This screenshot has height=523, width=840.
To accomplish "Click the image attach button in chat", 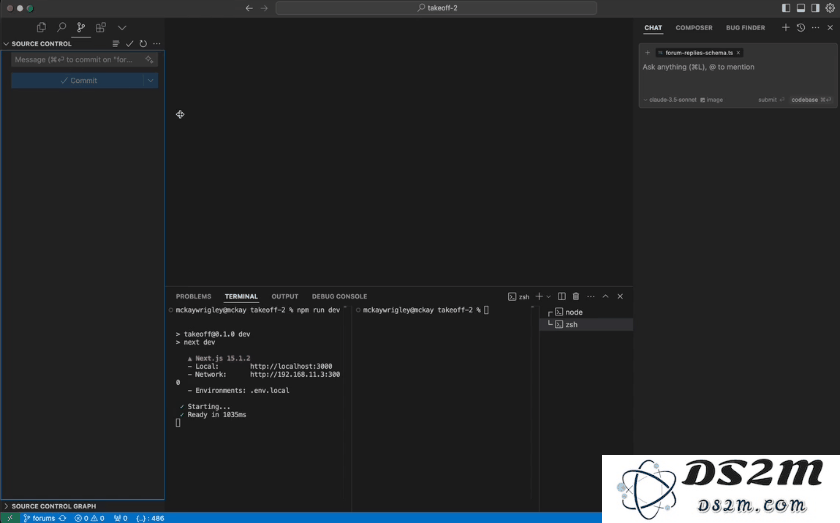I will tap(711, 100).
